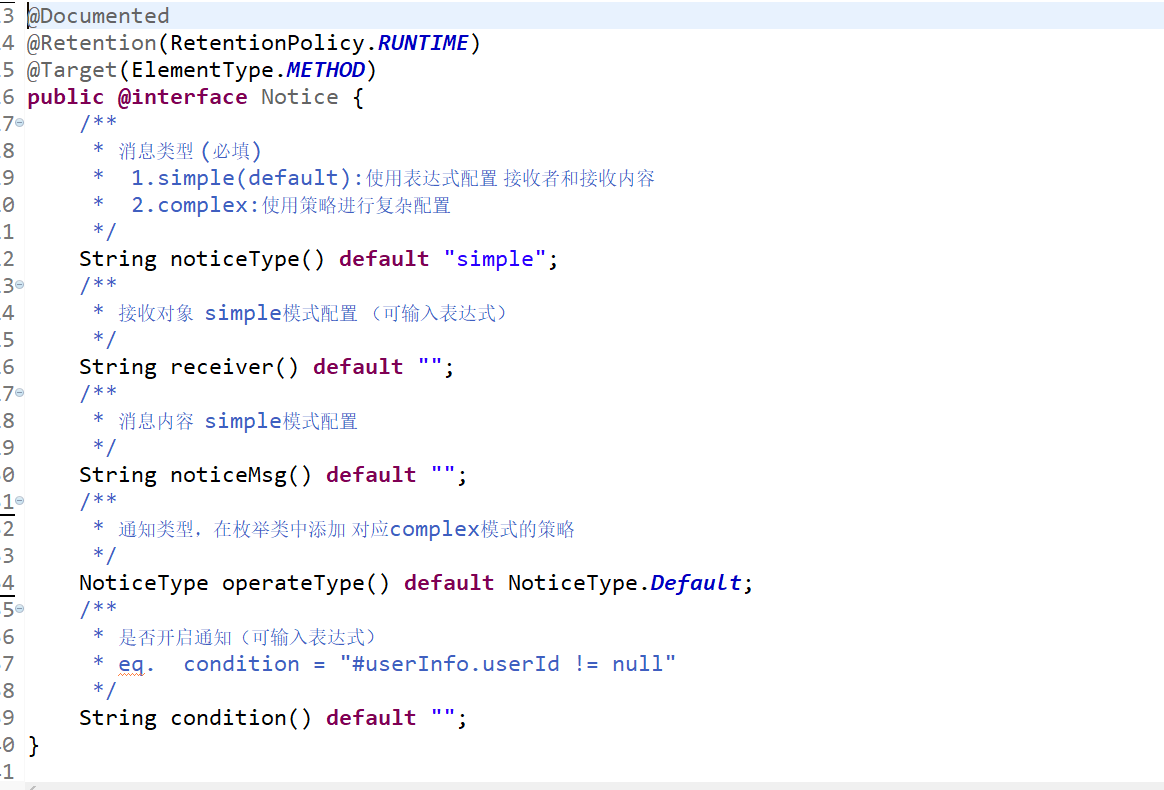
Task: Click the Notice annotation name in declaration
Action: (x=299, y=97)
